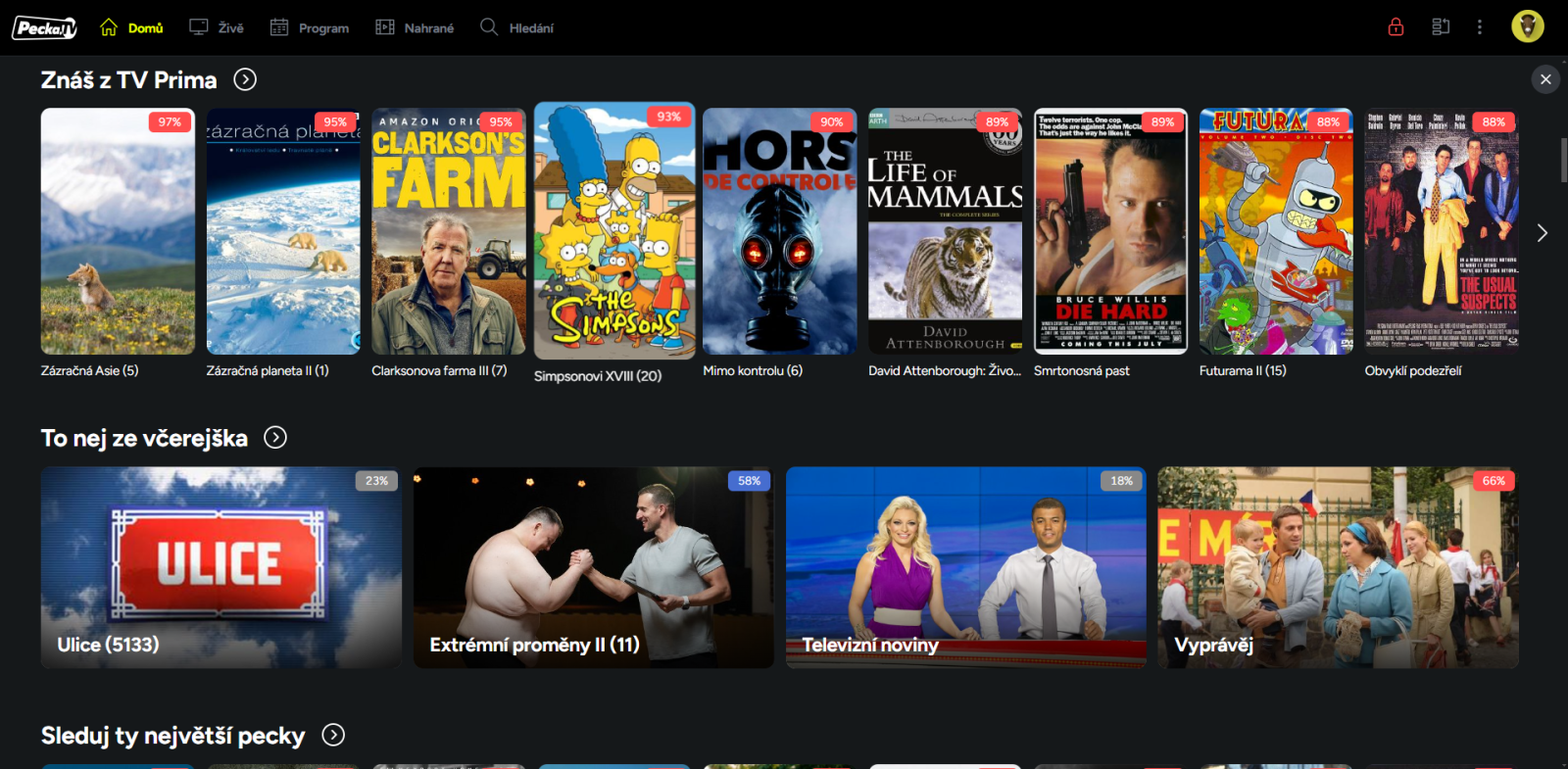Viewport: 1568px width, 769px height.
Task: Show next titles with the right chevron
Action: coord(1543,232)
